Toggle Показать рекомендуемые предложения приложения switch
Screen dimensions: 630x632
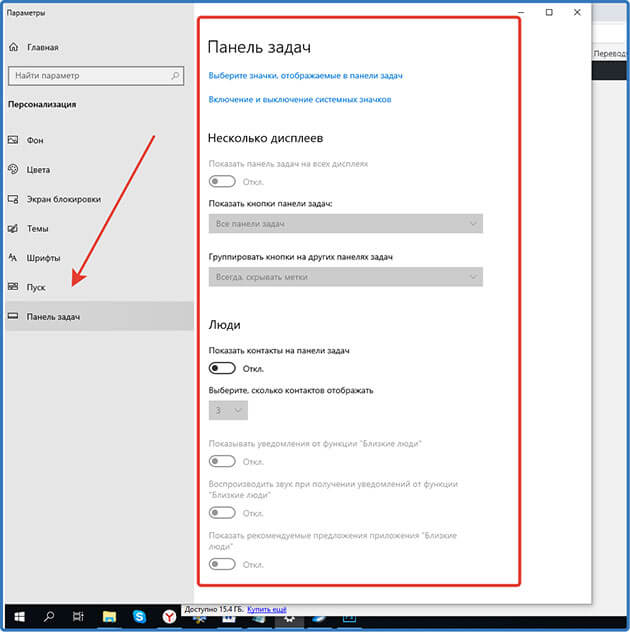pos(222,564)
